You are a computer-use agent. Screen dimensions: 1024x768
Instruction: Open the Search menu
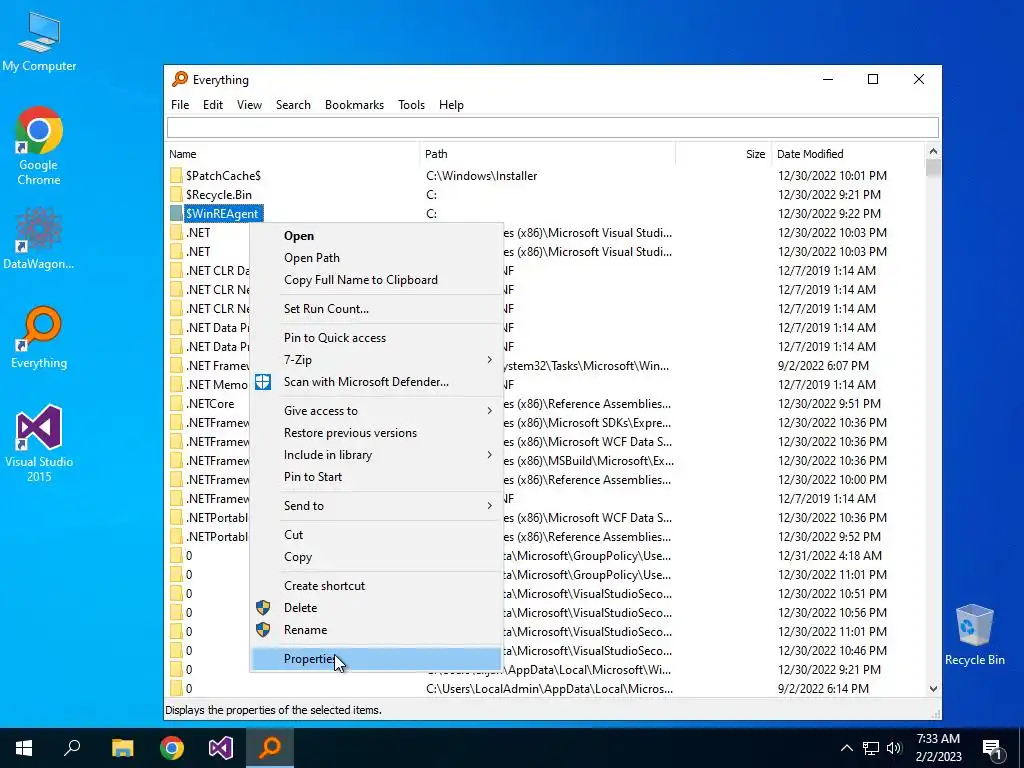293,105
